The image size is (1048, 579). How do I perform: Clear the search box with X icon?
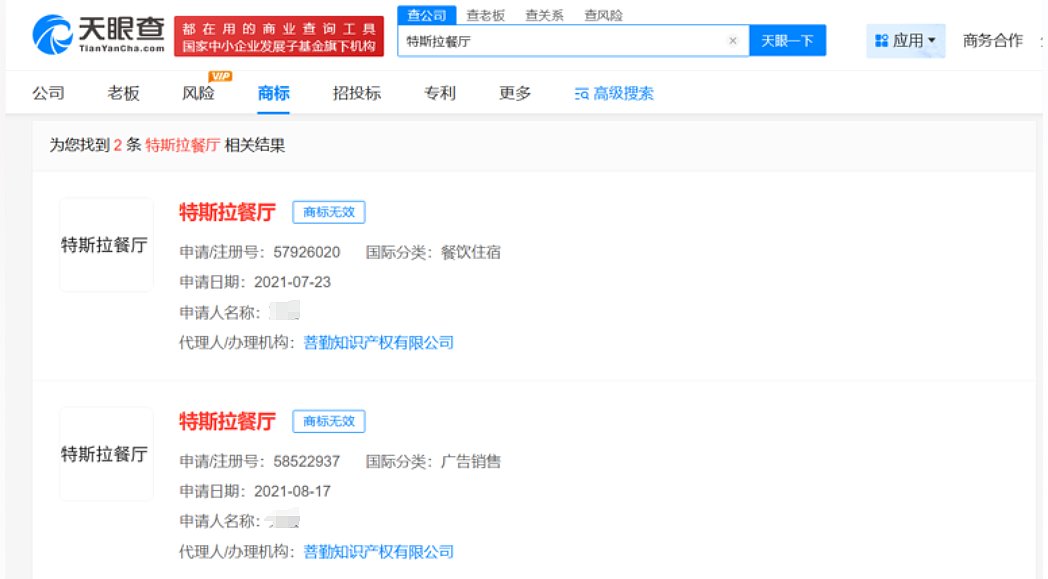pyautogui.click(x=733, y=41)
